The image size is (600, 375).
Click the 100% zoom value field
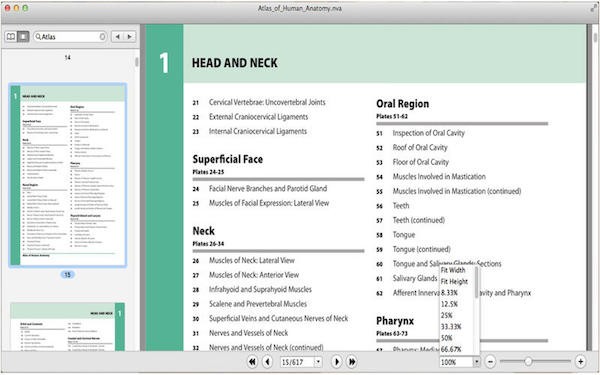coord(456,362)
